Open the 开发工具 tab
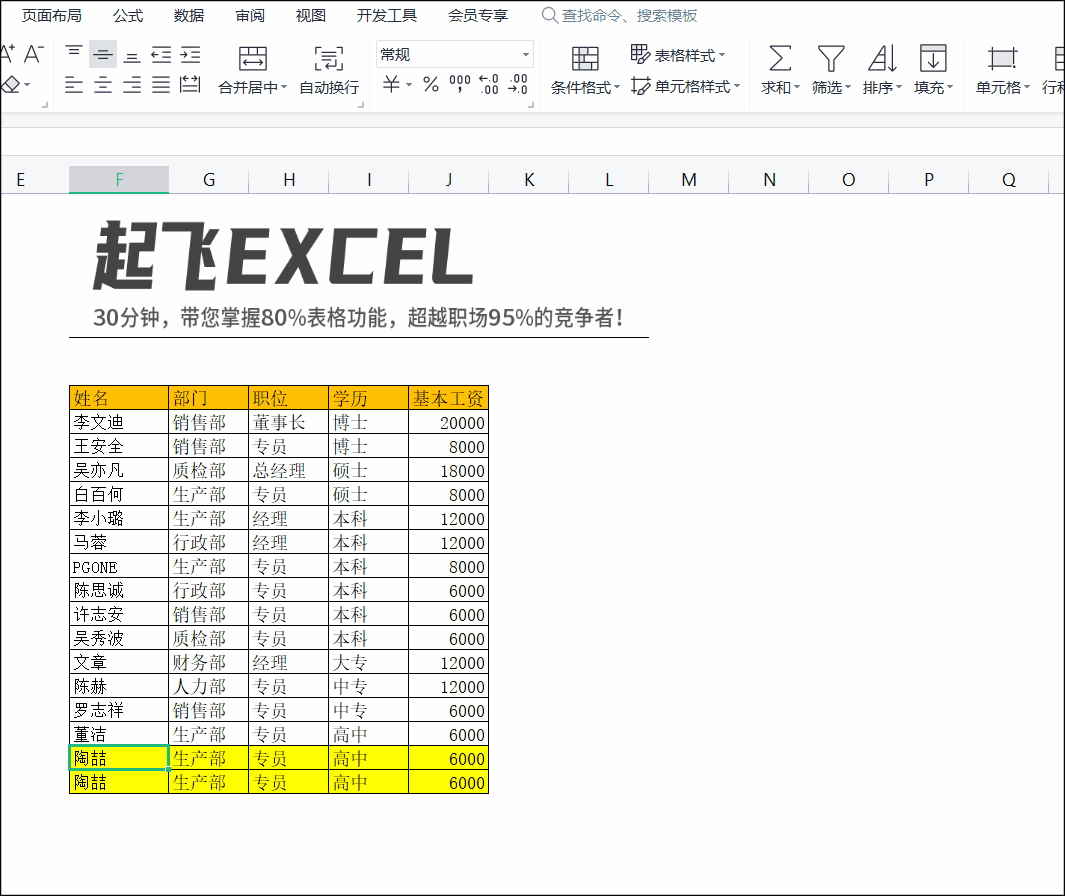1065x896 pixels. tap(387, 16)
